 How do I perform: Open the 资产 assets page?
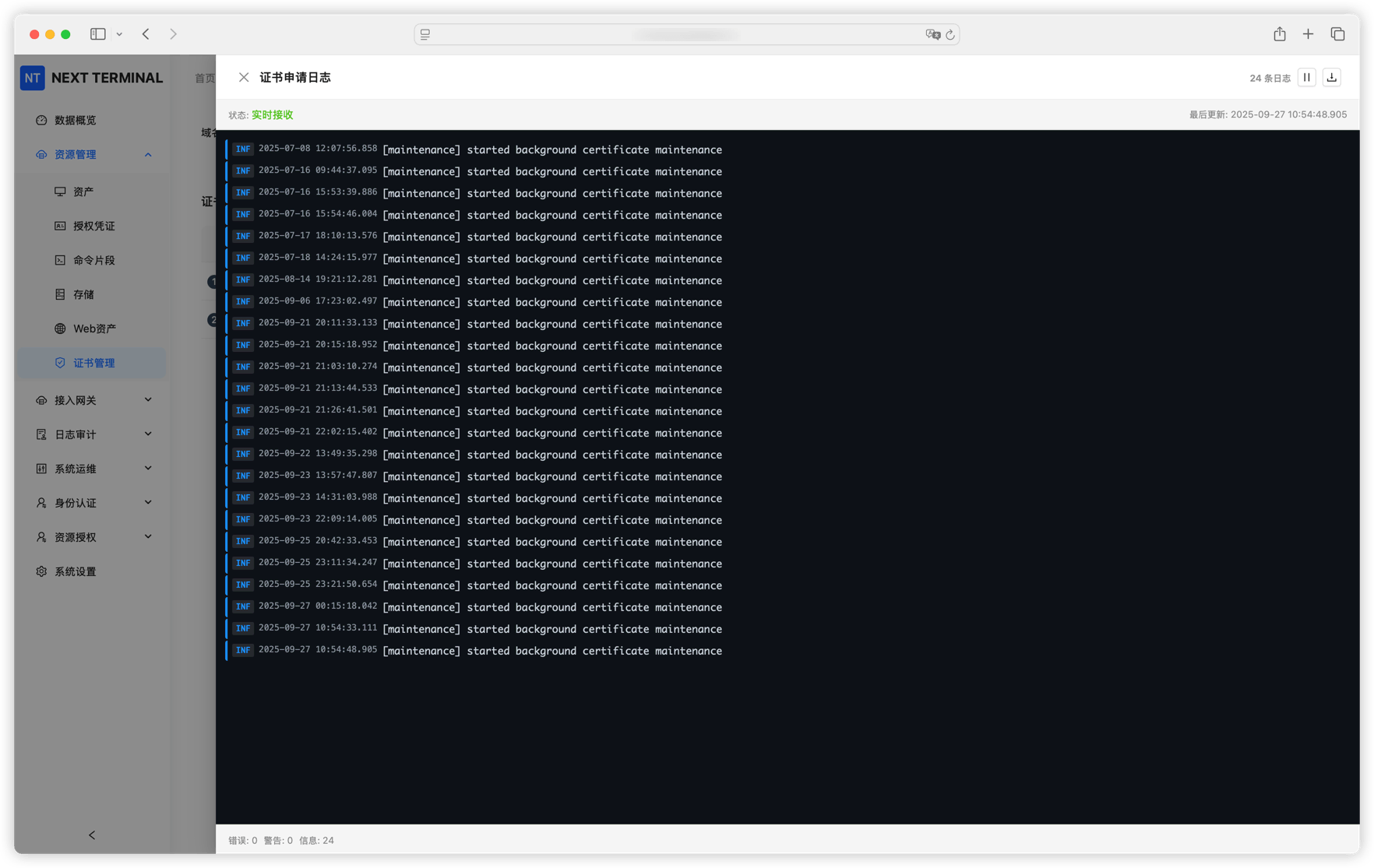[x=83, y=192]
